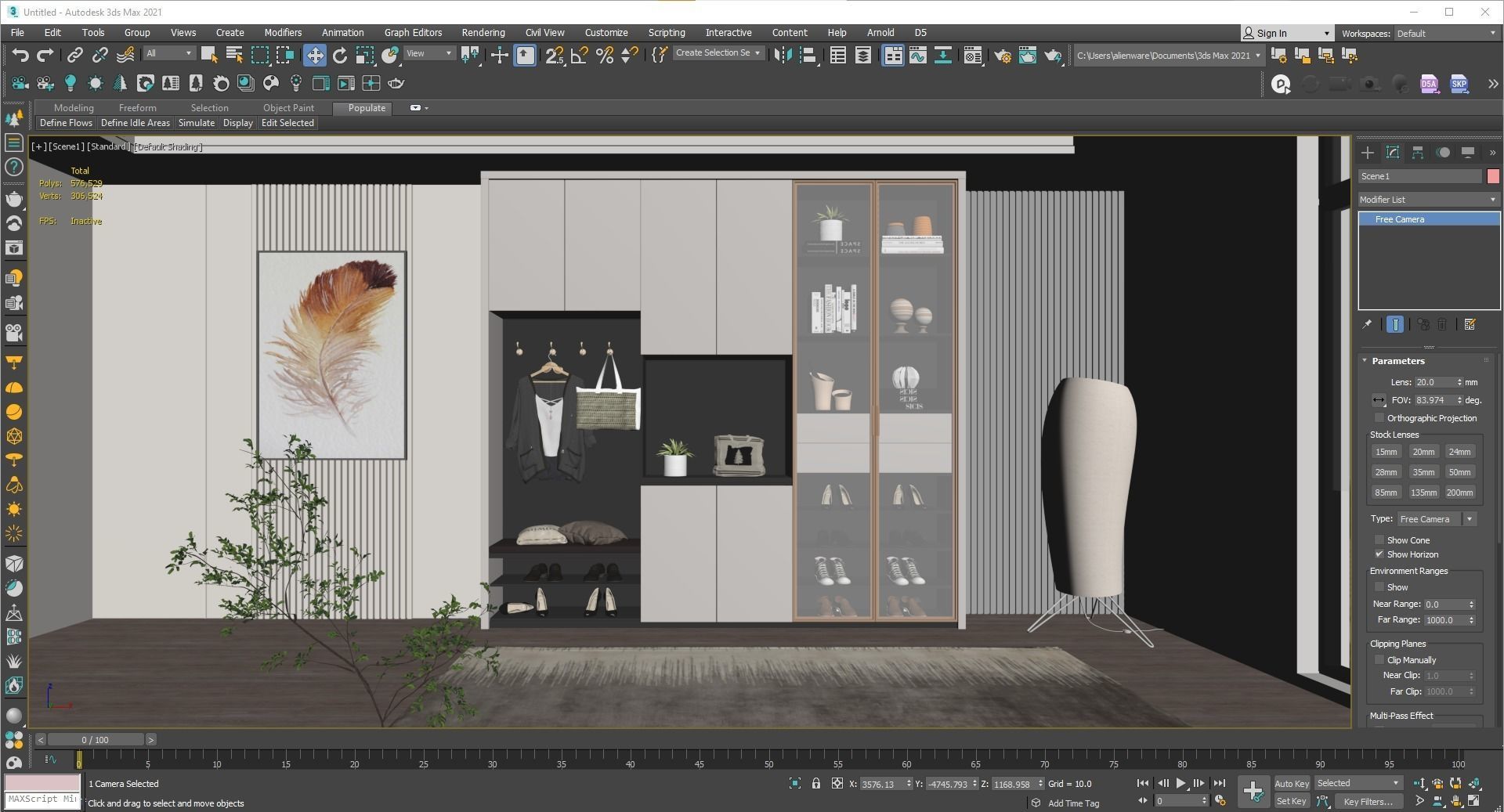Toggle the Selection Lock padlock
Viewport: 1504px width, 812px height.
(816, 783)
